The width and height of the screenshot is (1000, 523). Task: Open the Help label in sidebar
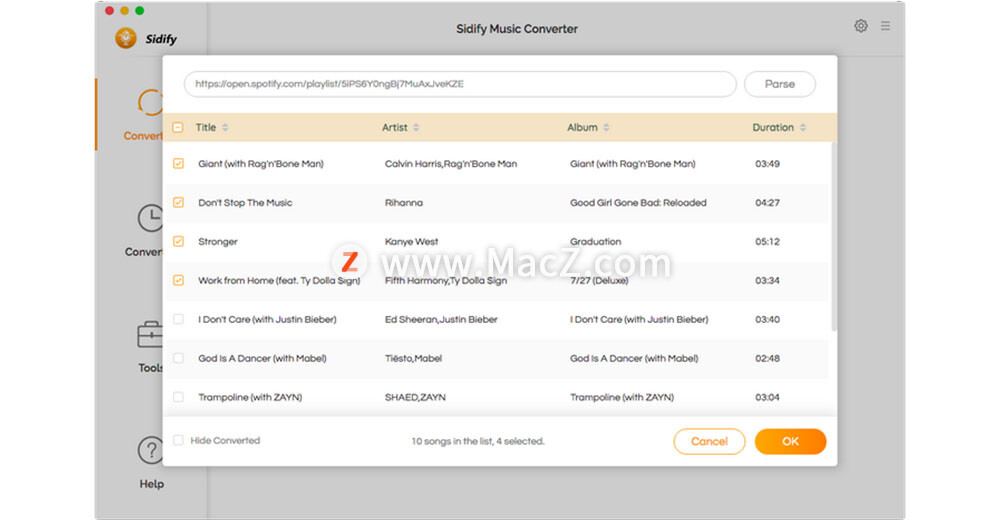pos(152,484)
